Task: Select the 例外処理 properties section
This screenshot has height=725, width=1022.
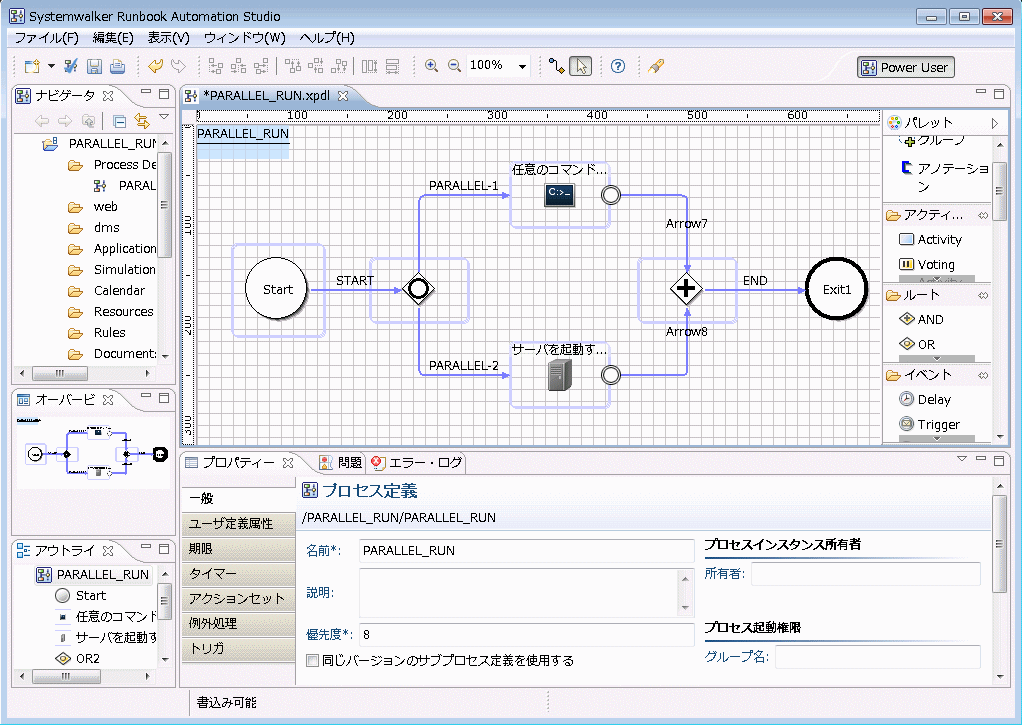Action: tap(239, 623)
